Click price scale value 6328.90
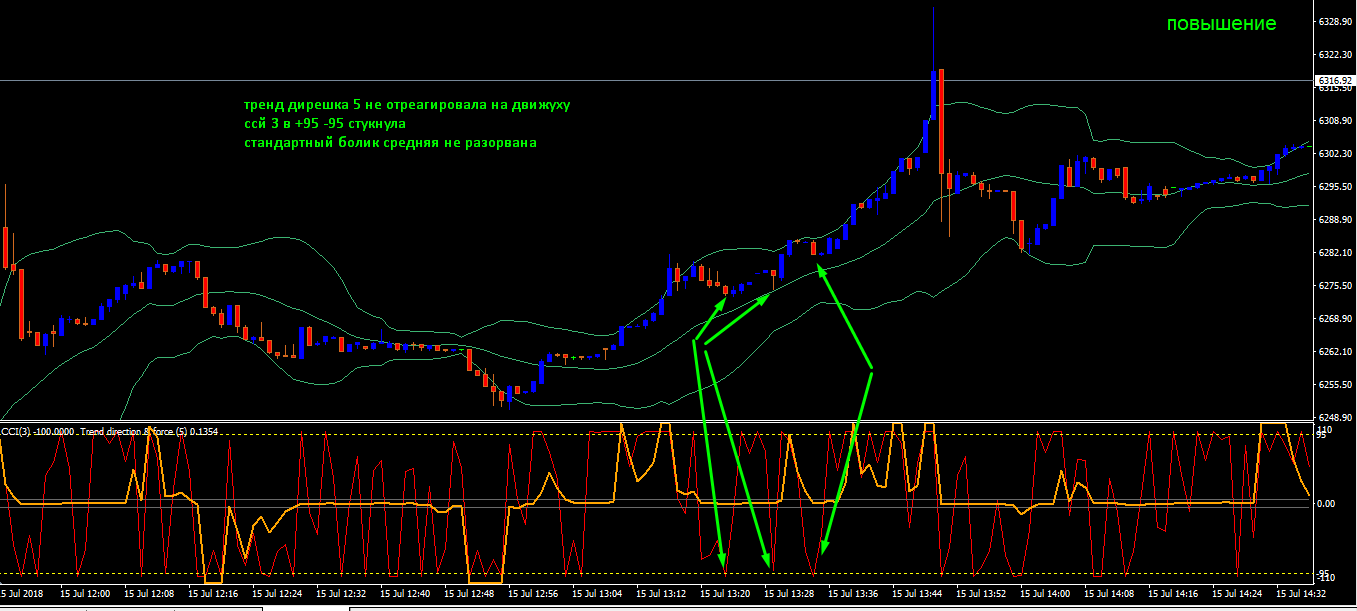 pos(1334,22)
